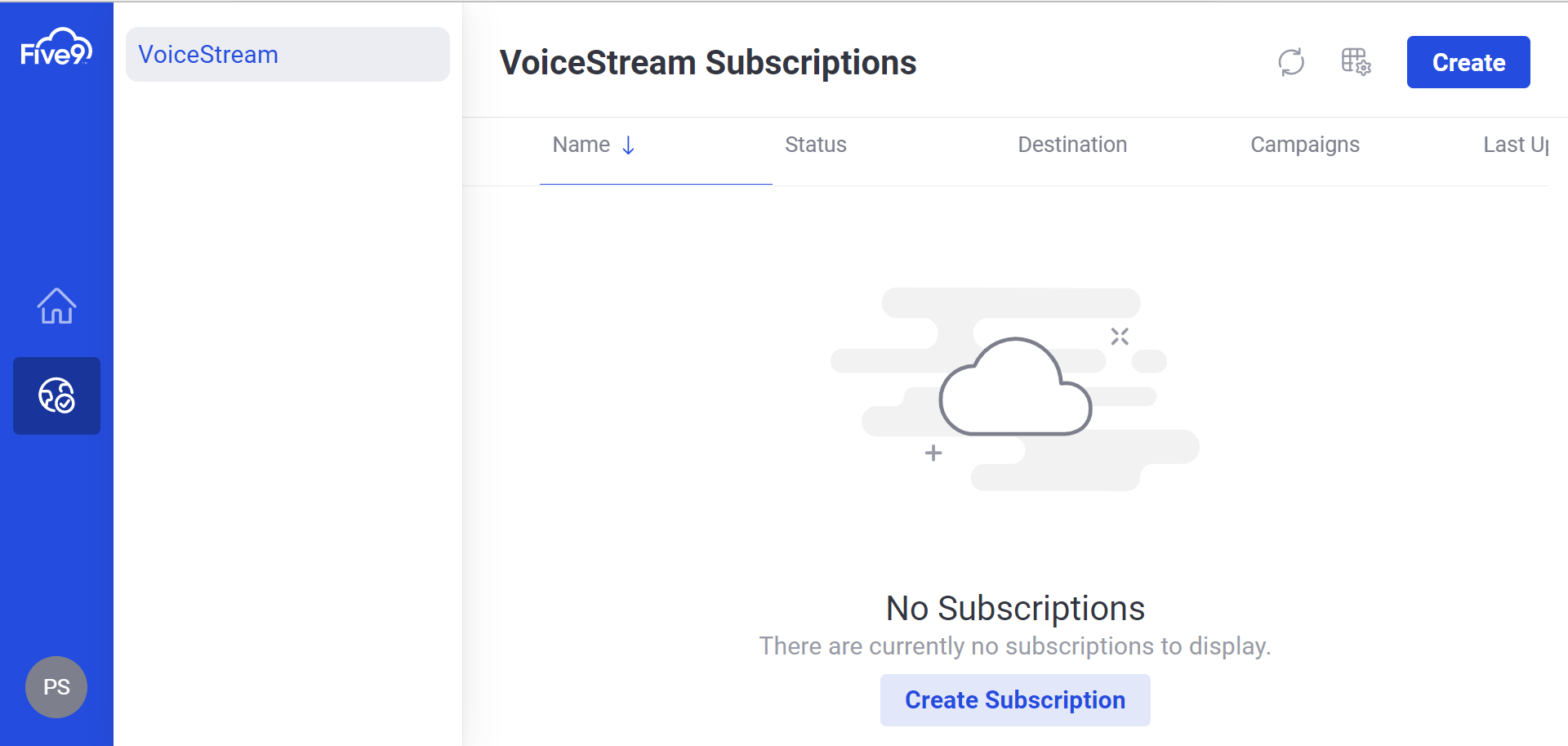Viewport: 1568px width, 746px height.
Task: Click the blue Create button
Action: tap(1468, 62)
